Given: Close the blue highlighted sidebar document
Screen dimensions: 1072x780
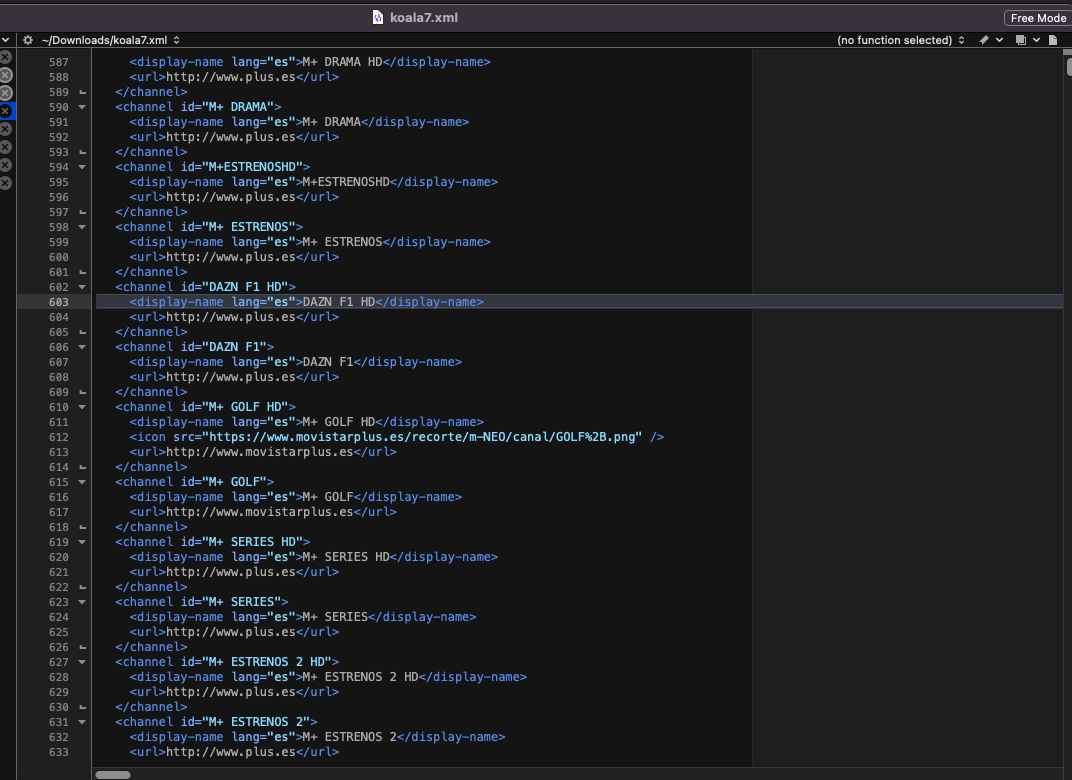Looking at the screenshot, I should (x=5, y=111).
